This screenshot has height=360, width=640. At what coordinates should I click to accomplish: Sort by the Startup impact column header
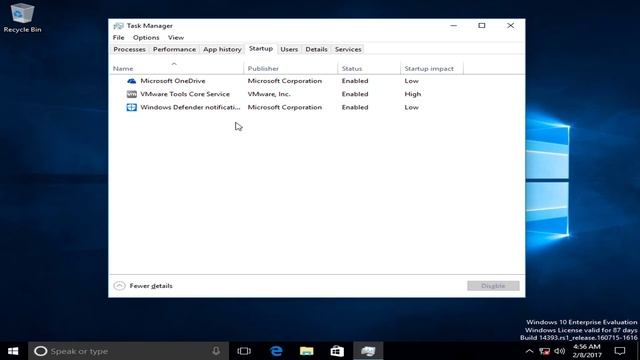pos(432,68)
